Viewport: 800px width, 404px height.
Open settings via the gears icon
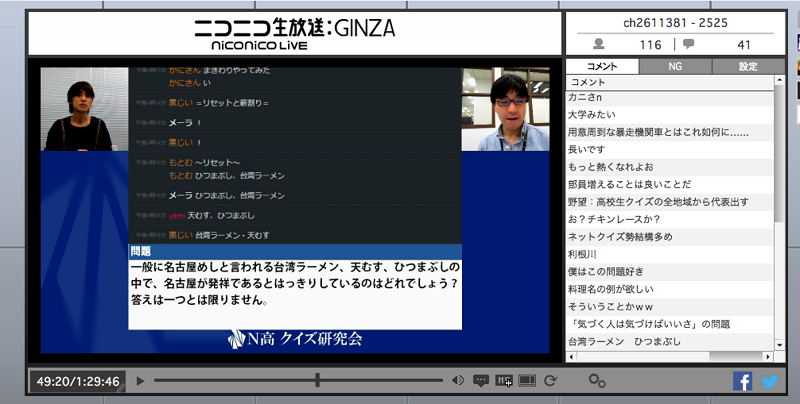[x=597, y=381]
